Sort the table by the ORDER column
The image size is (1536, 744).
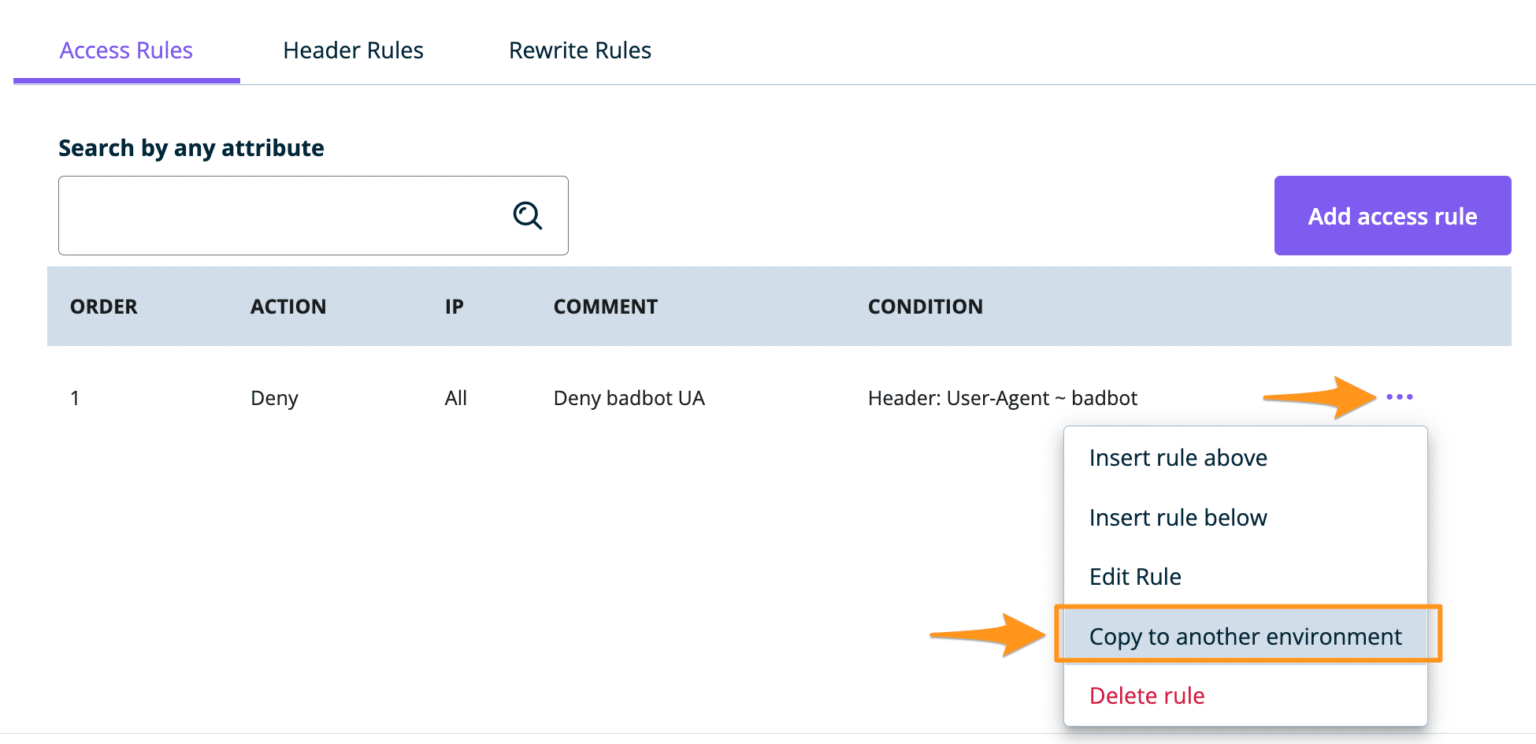103,306
